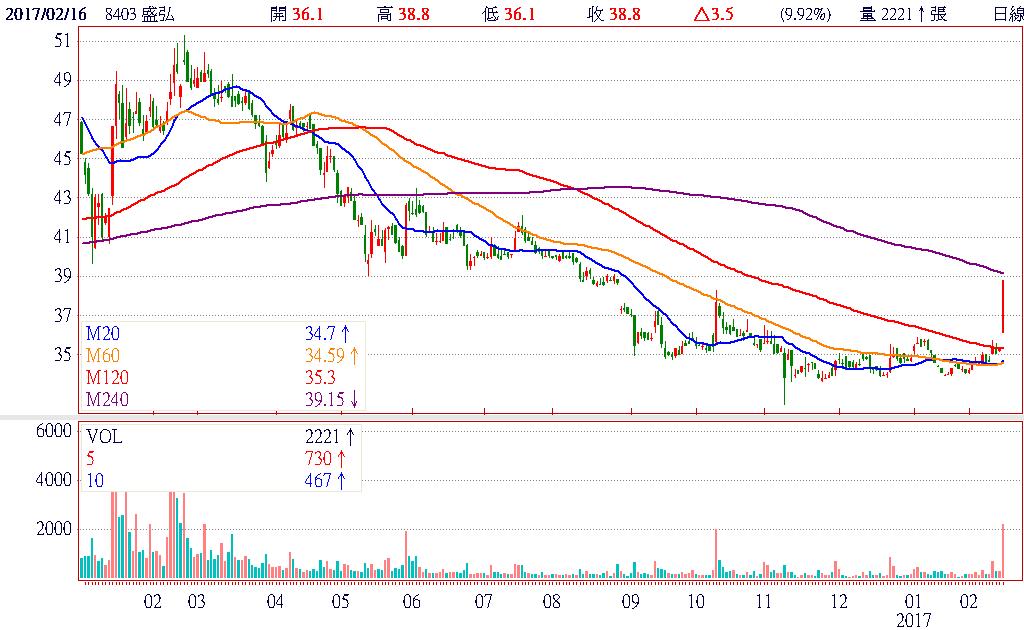Click the up arrow beside M20 value

[x=345, y=333]
